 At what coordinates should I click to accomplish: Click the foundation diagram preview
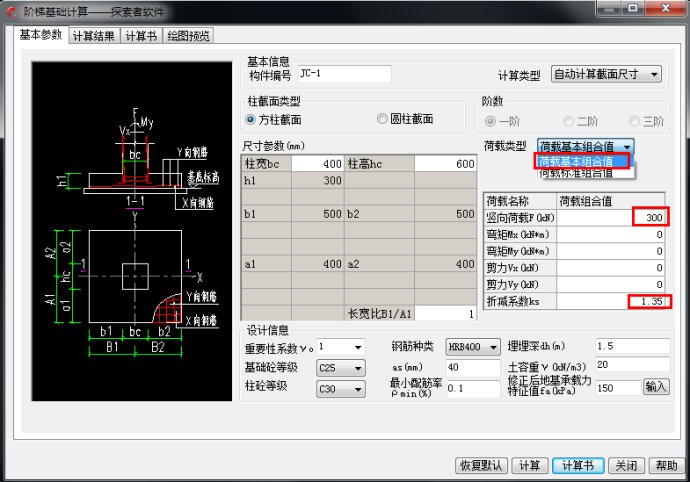pos(132,231)
